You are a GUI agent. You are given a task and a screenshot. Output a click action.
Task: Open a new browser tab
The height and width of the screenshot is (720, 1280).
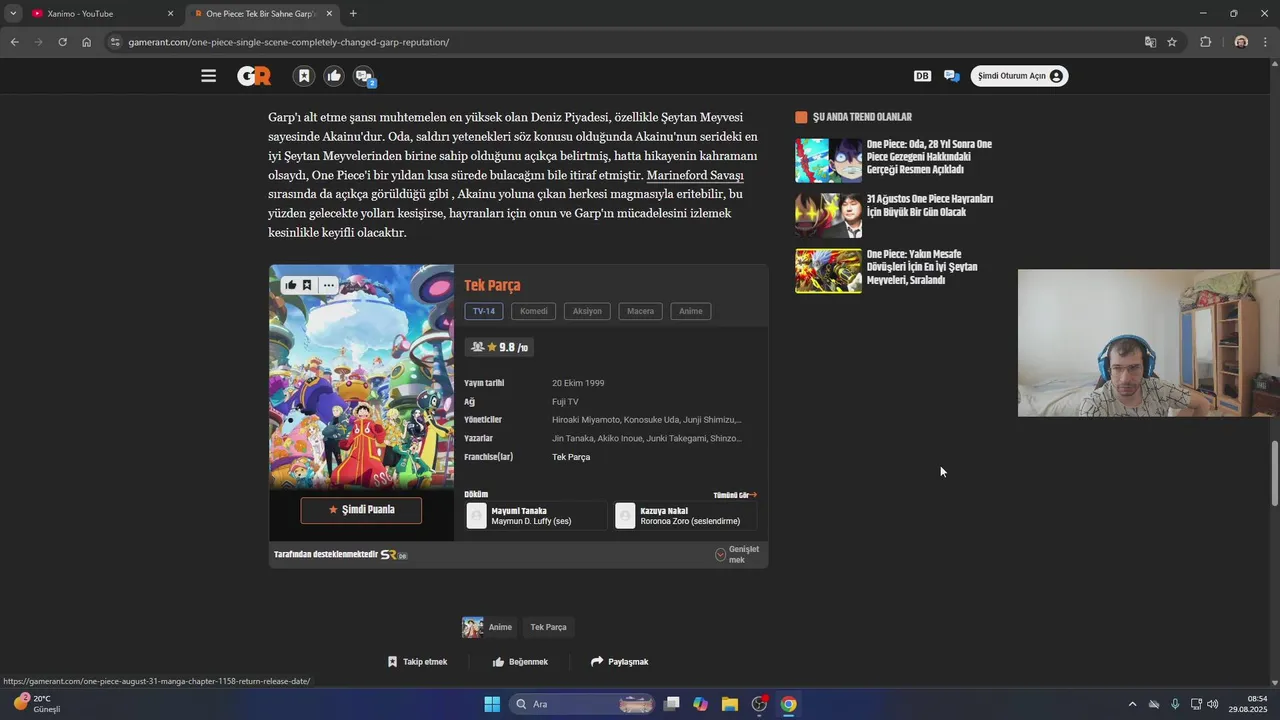click(353, 14)
